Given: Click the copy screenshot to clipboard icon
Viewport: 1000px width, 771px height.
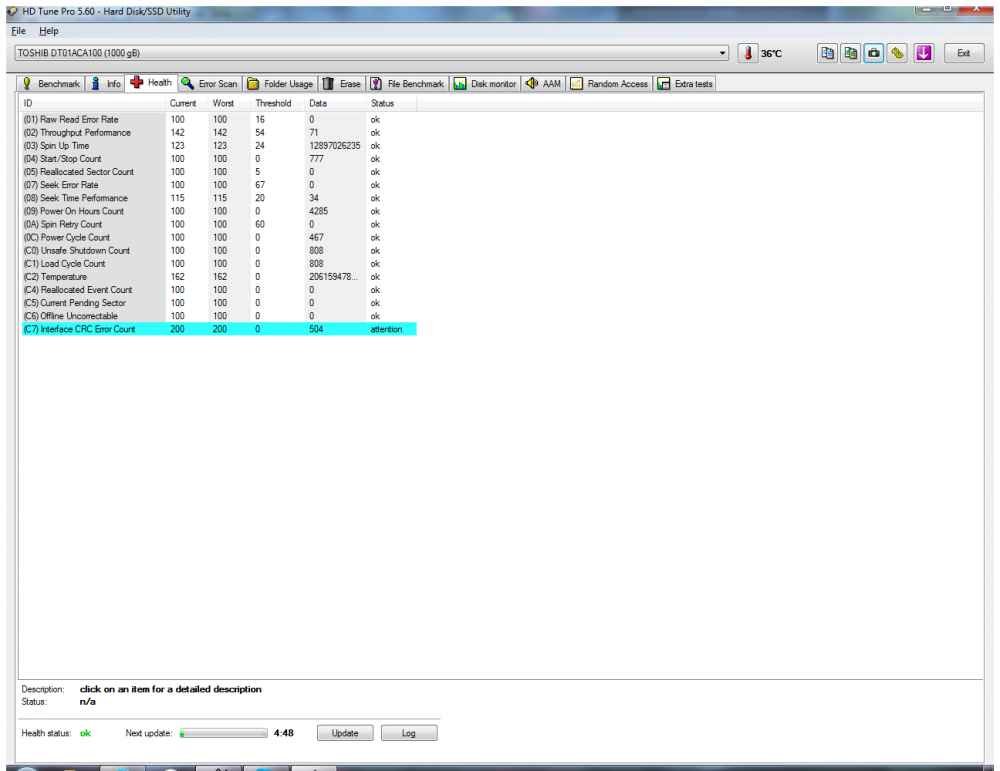Looking at the screenshot, I should pos(850,53).
